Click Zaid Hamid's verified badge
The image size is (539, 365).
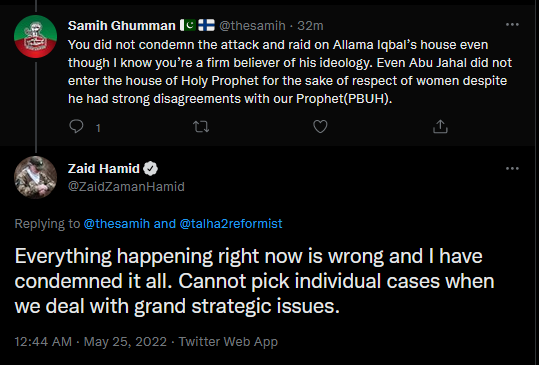point(150,169)
